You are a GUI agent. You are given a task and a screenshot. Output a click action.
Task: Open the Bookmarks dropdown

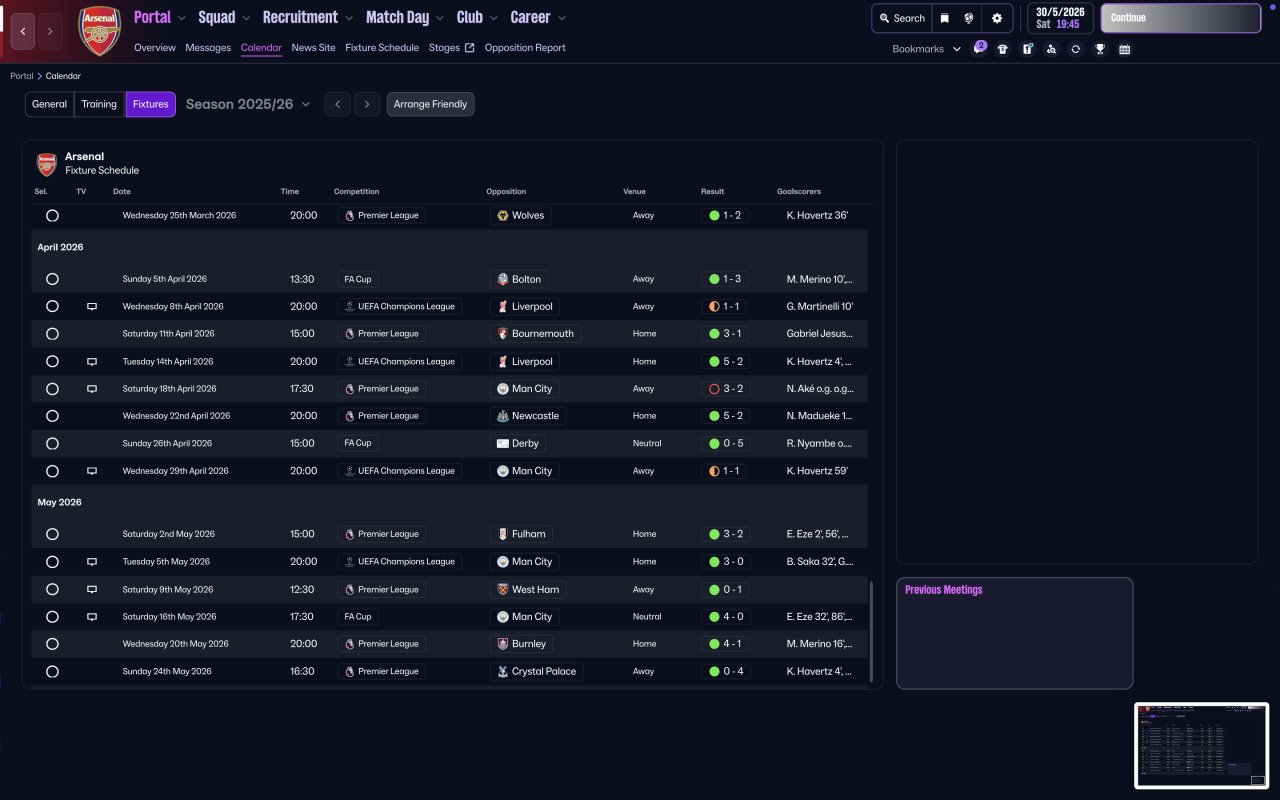(x=926, y=49)
